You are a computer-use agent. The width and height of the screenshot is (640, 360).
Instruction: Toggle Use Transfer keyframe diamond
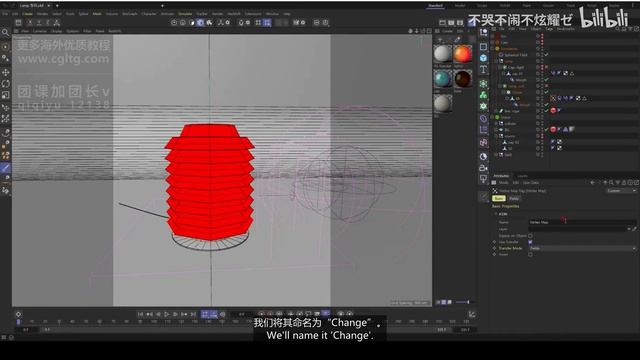(494, 242)
